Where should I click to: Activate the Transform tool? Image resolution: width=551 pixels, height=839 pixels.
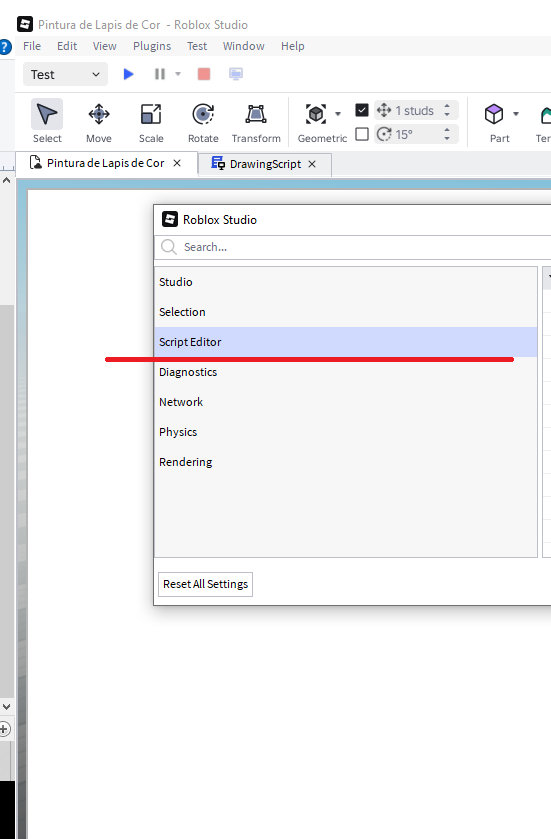[x=256, y=121]
